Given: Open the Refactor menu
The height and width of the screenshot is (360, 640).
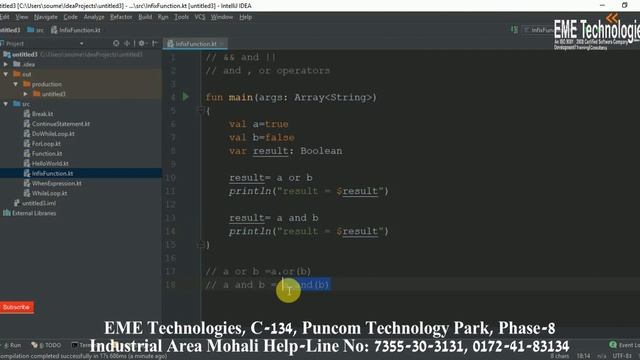Looking at the screenshot, I should click(121, 17).
